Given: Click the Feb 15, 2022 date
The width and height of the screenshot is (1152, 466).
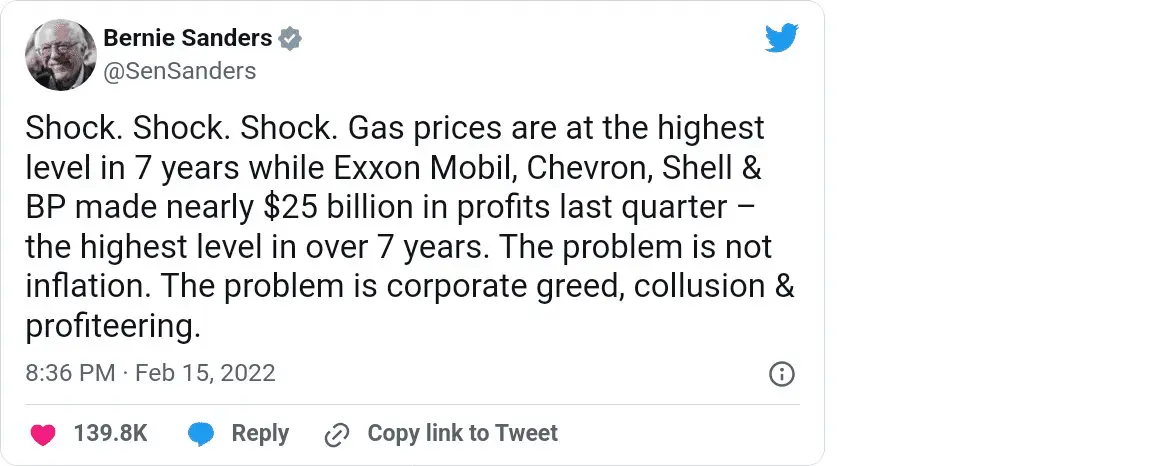Looking at the screenshot, I should click(205, 374).
